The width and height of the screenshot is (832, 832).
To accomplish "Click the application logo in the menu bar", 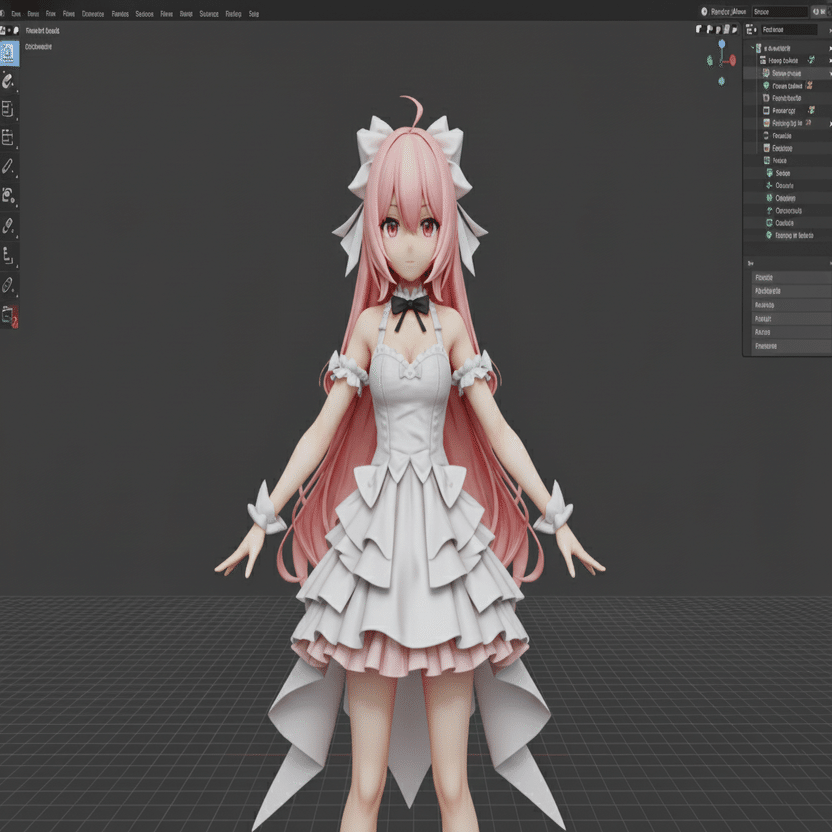I will tap(3, 14).
